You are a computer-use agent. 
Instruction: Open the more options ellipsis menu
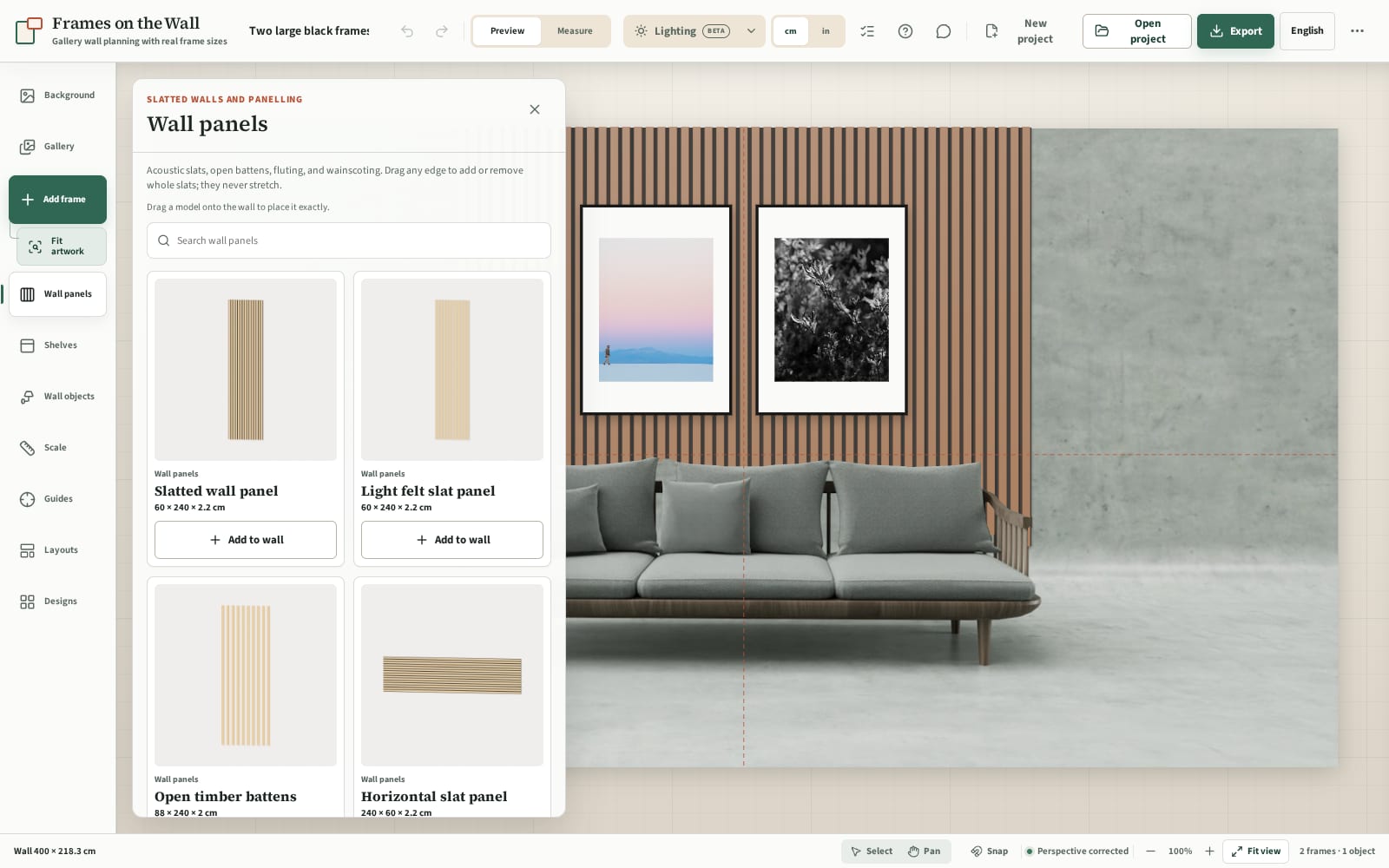click(x=1357, y=31)
